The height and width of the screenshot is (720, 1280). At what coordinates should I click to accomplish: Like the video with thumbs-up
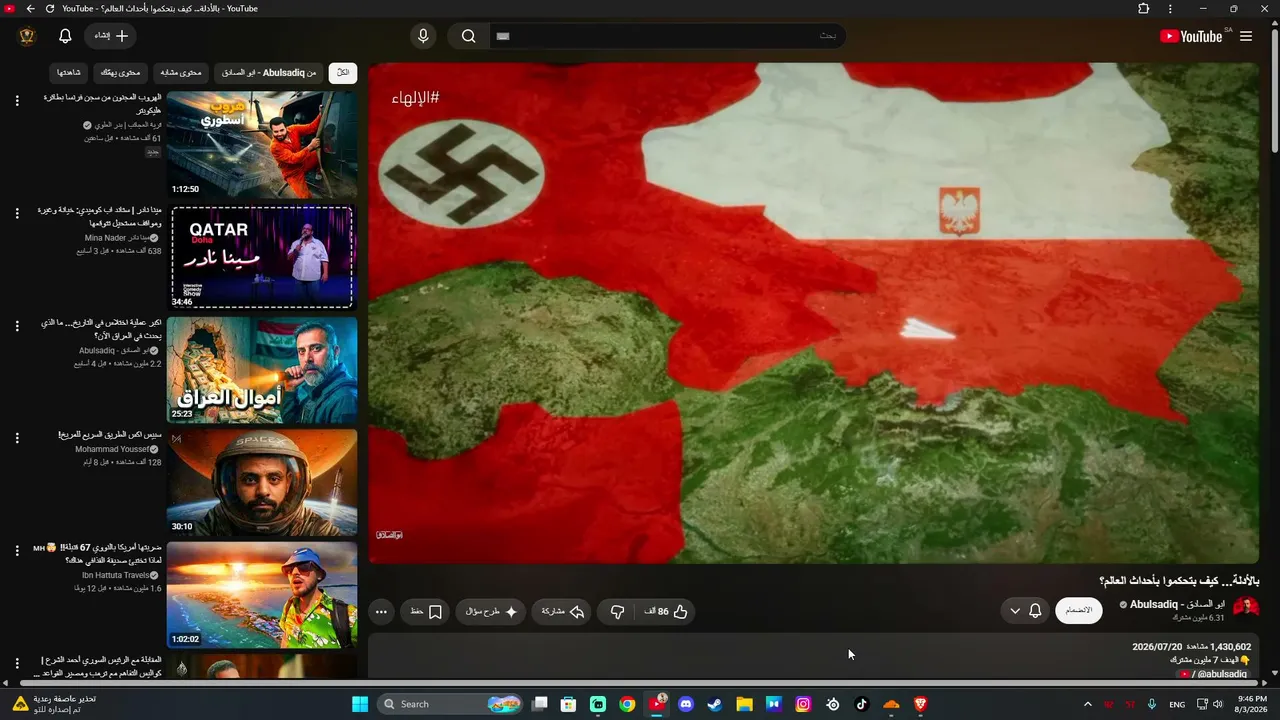pos(665,611)
